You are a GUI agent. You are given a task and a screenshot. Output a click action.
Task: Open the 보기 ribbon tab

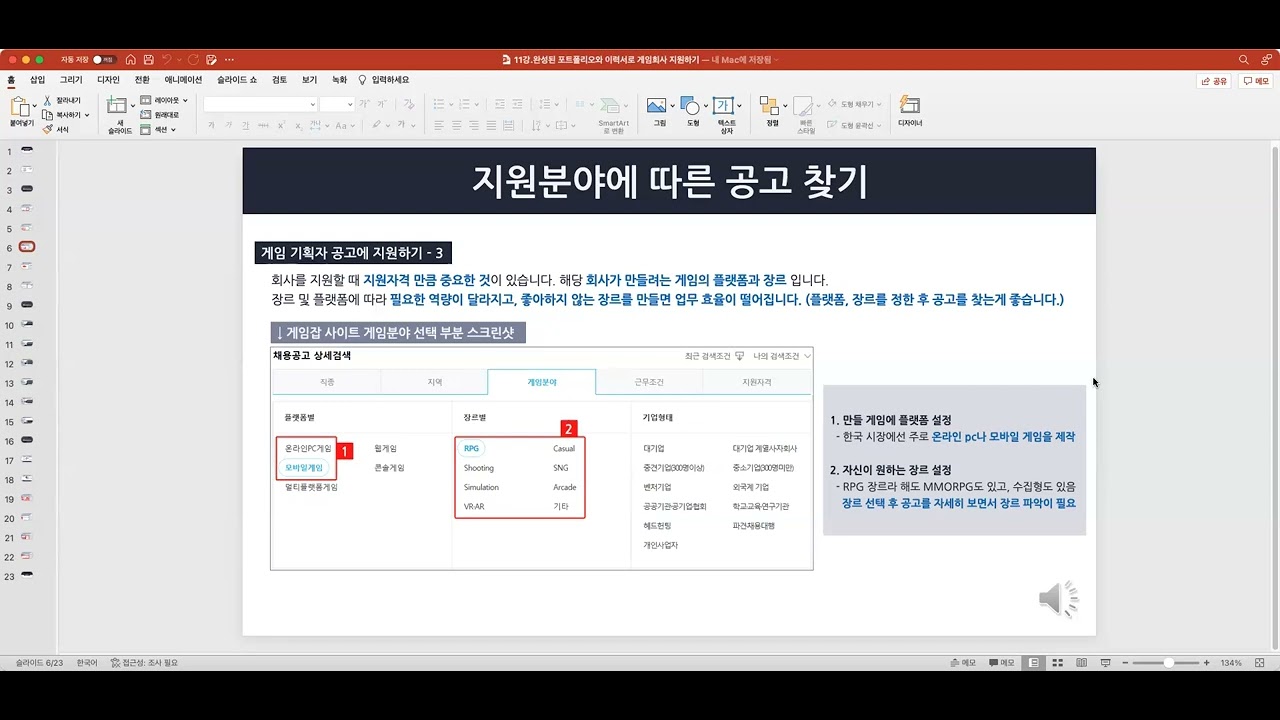pyautogui.click(x=309, y=80)
